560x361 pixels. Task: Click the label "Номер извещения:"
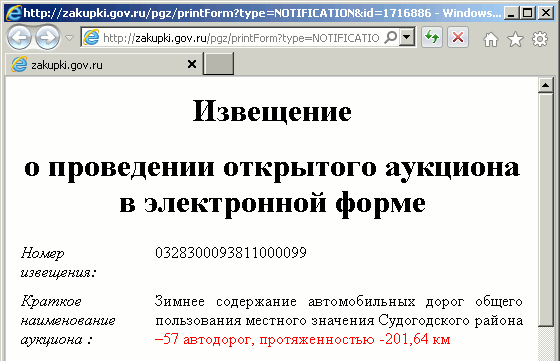59,262
